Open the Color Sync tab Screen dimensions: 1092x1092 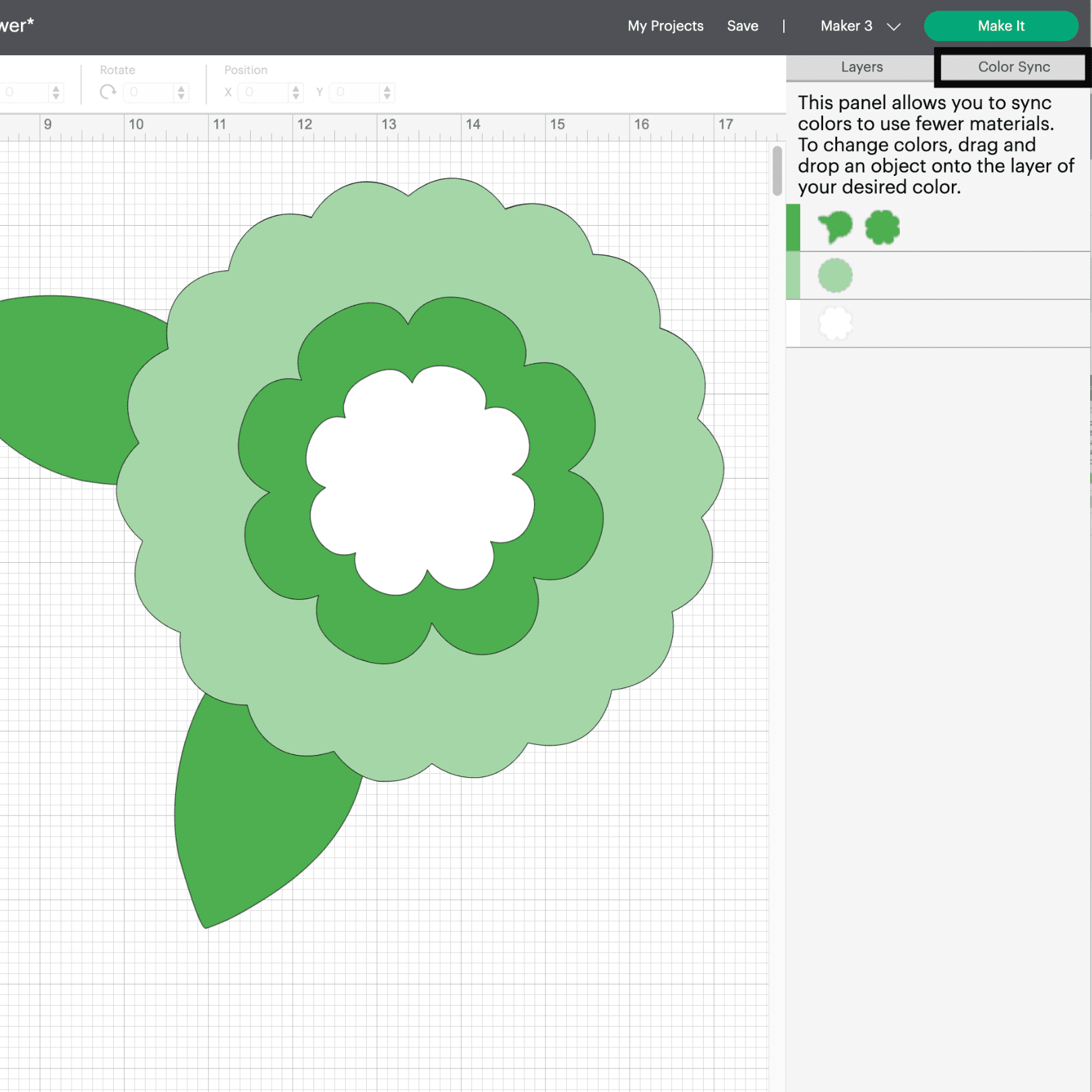(1013, 67)
